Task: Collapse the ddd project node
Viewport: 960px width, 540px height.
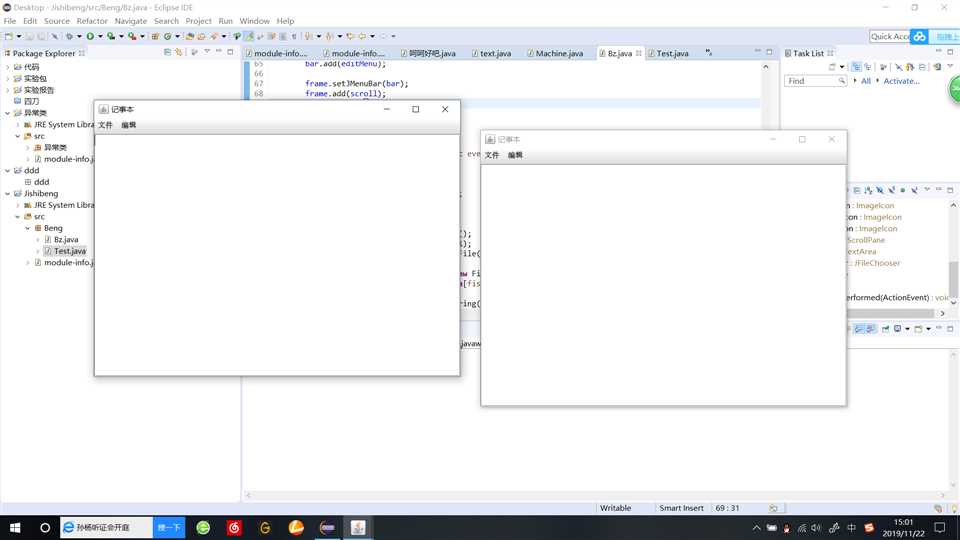Action: 7,170
